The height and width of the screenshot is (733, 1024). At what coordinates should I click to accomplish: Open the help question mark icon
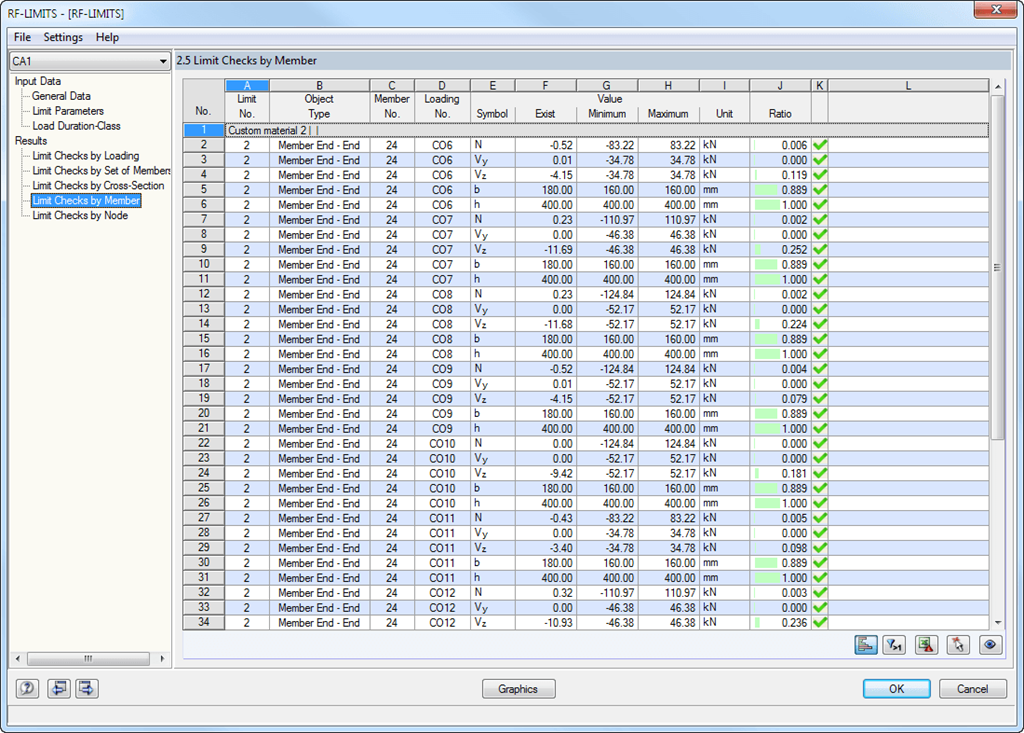point(27,688)
